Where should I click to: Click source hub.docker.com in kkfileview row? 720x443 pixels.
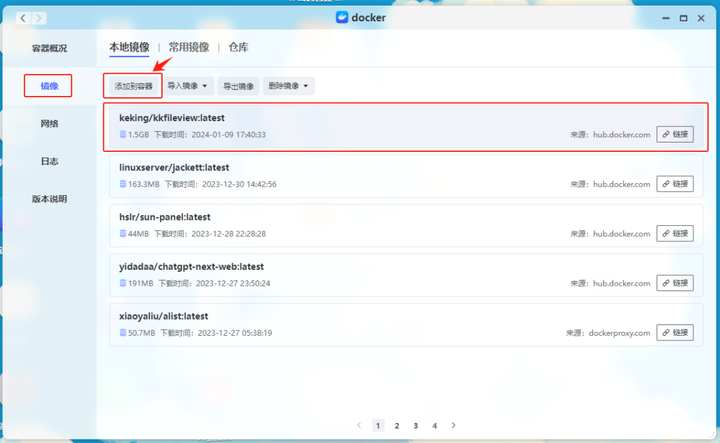(622, 135)
